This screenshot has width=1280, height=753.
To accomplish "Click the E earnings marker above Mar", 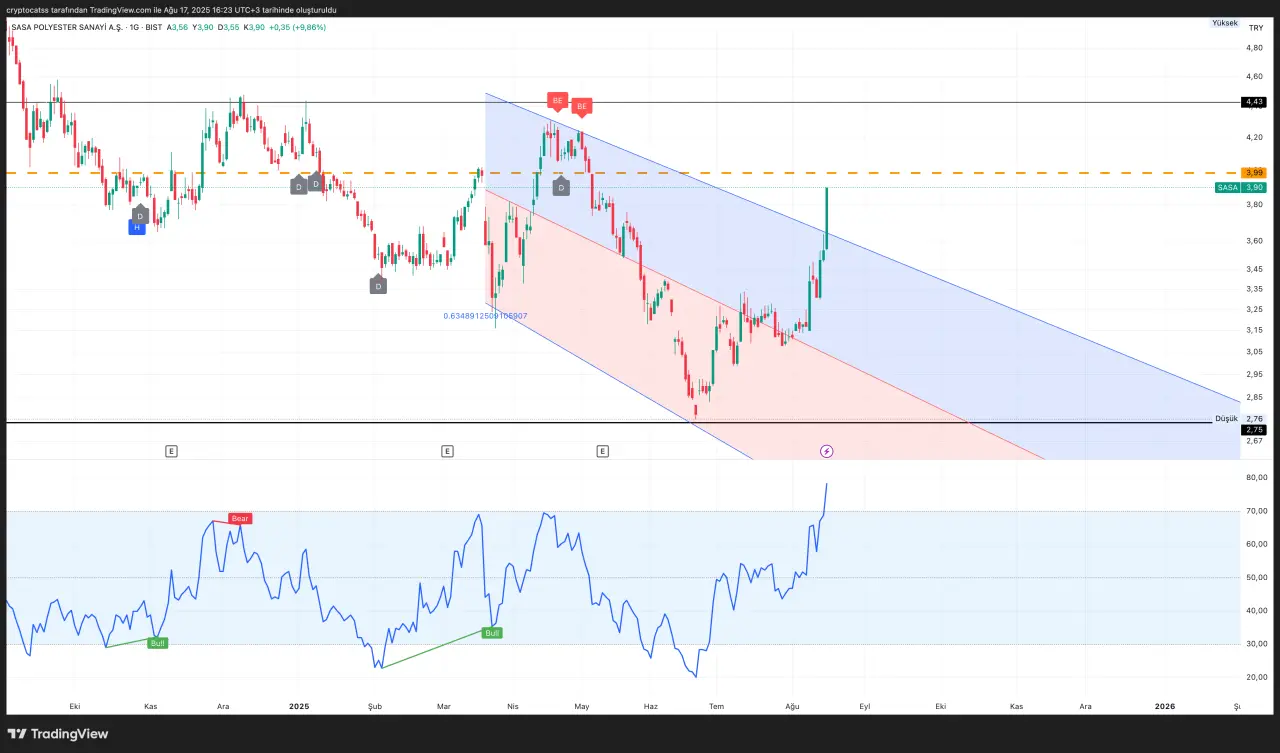I will click(447, 451).
